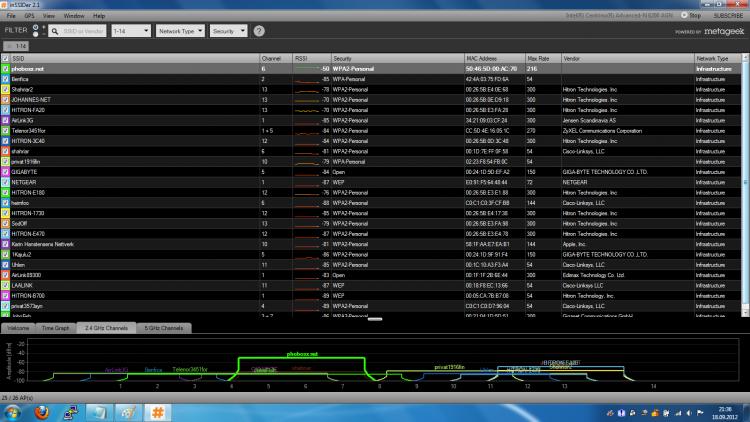The image size is (750, 422).
Task: Open the volume icon in system tray
Action: pos(689,413)
